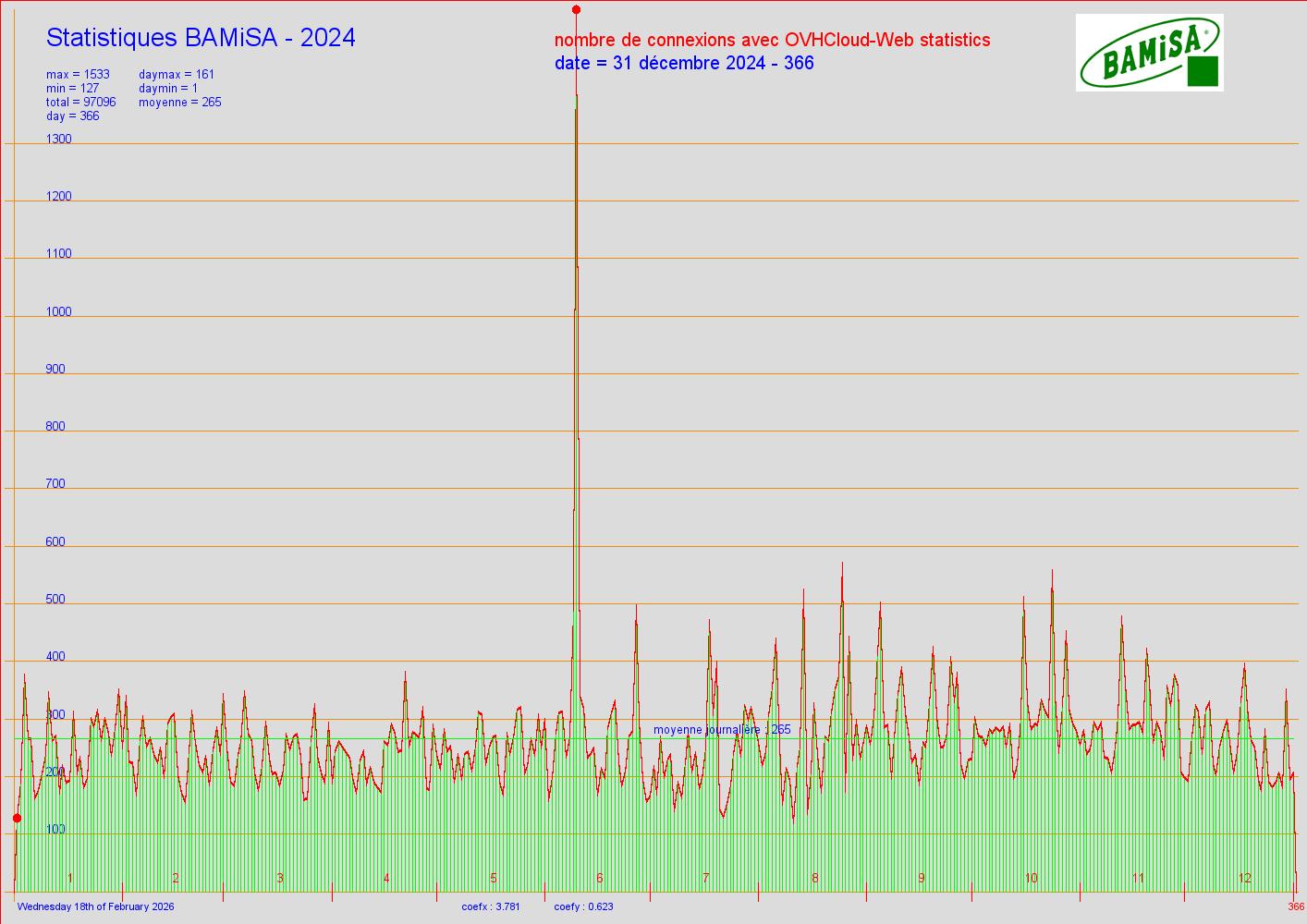Select month 1 label on x-axis
The width and height of the screenshot is (1307, 924).
(x=70, y=878)
